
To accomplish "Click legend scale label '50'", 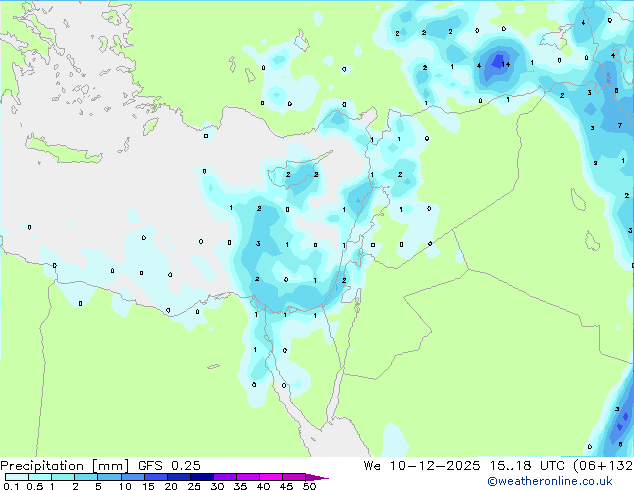I will [x=309, y=486].
